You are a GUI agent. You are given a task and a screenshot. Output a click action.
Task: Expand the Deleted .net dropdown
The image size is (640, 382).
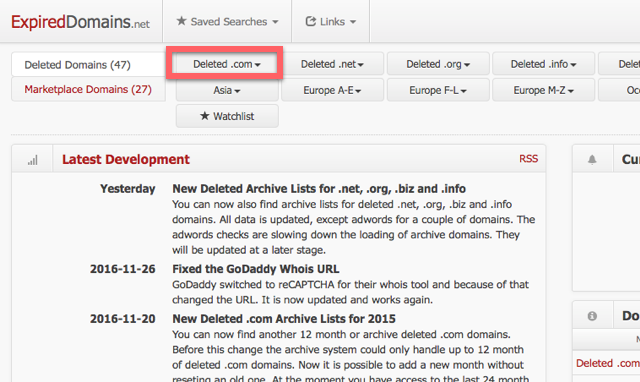(x=332, y=64)
